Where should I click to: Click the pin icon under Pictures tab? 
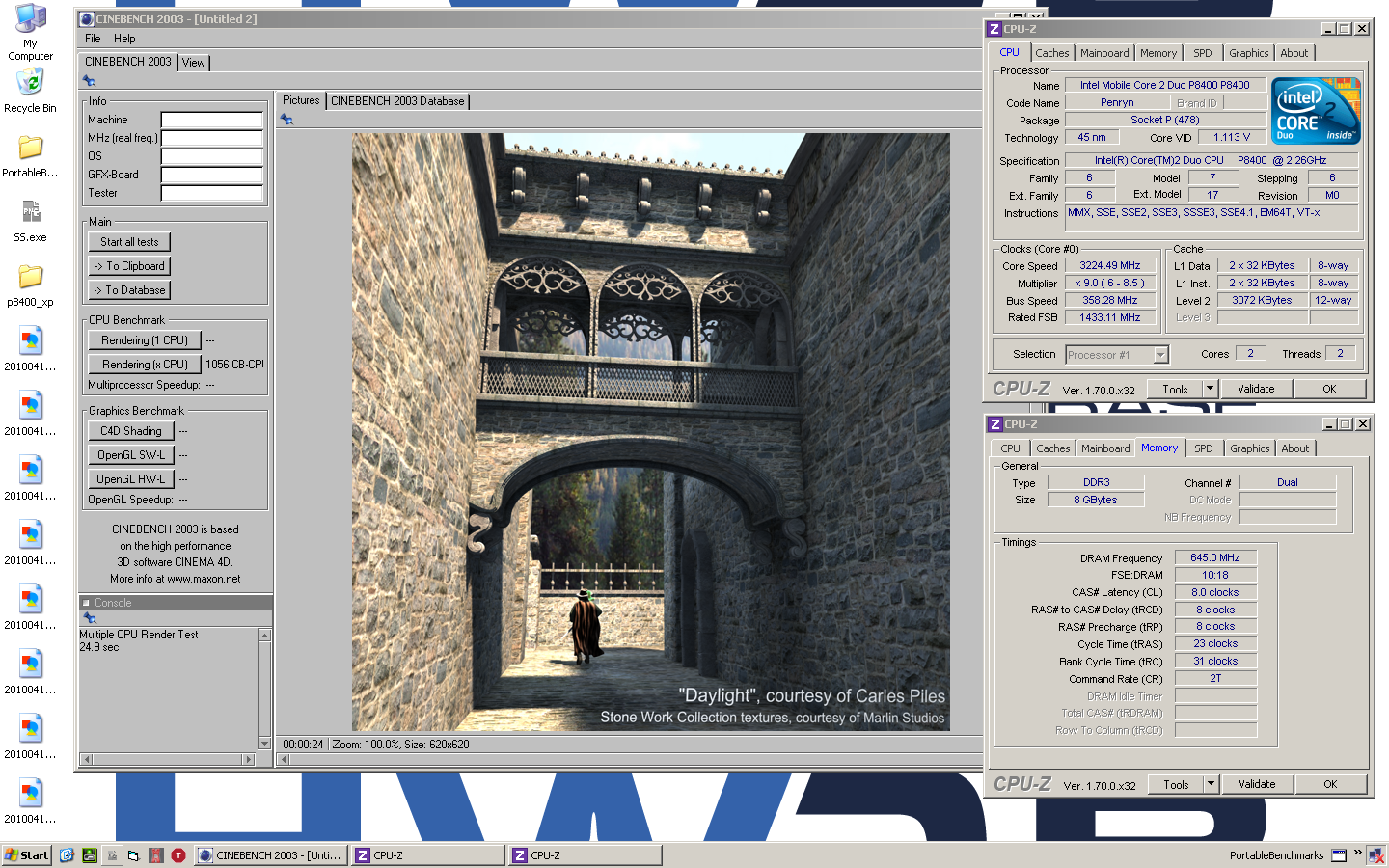[286, 120]
